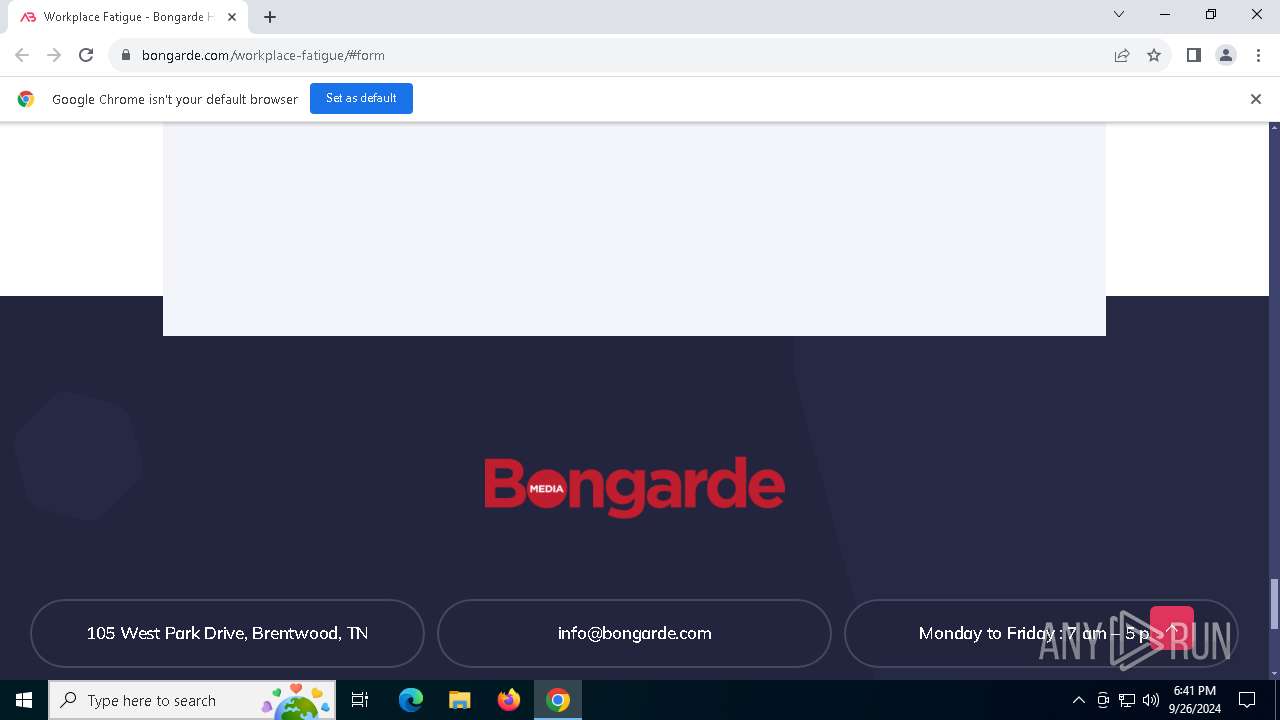Launch Firefox from the taskbar

(x=509, y=700)
